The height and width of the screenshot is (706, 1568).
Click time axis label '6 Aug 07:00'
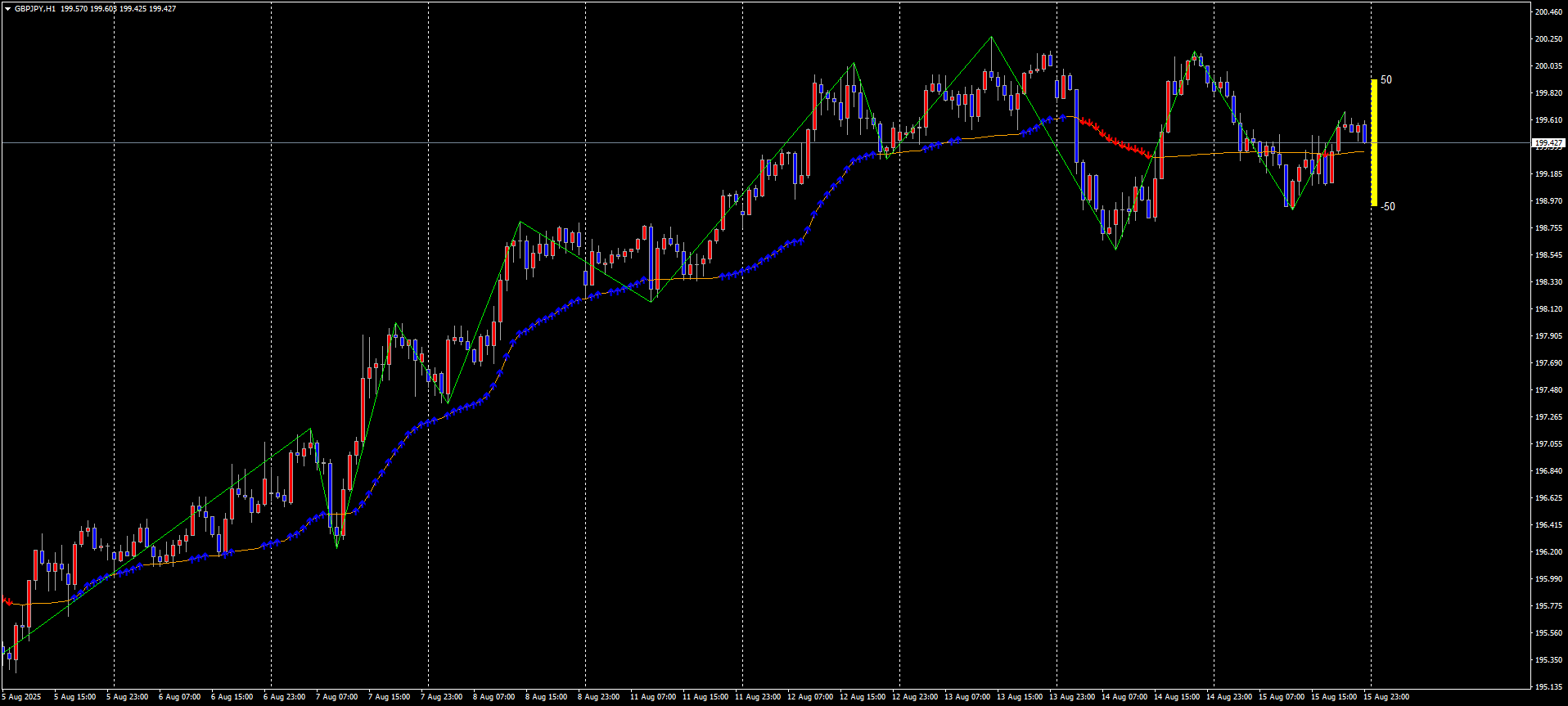click(x=180, y=698)
